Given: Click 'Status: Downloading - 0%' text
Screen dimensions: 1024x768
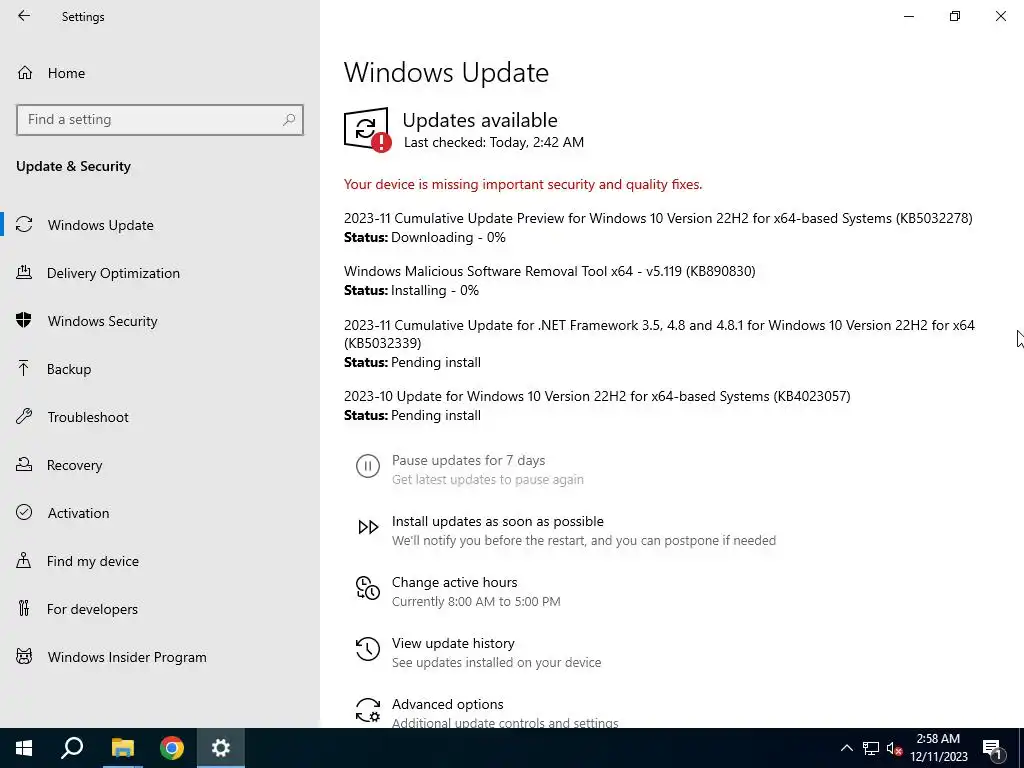Looking at the screenshot, I should (x=424, y=237).
